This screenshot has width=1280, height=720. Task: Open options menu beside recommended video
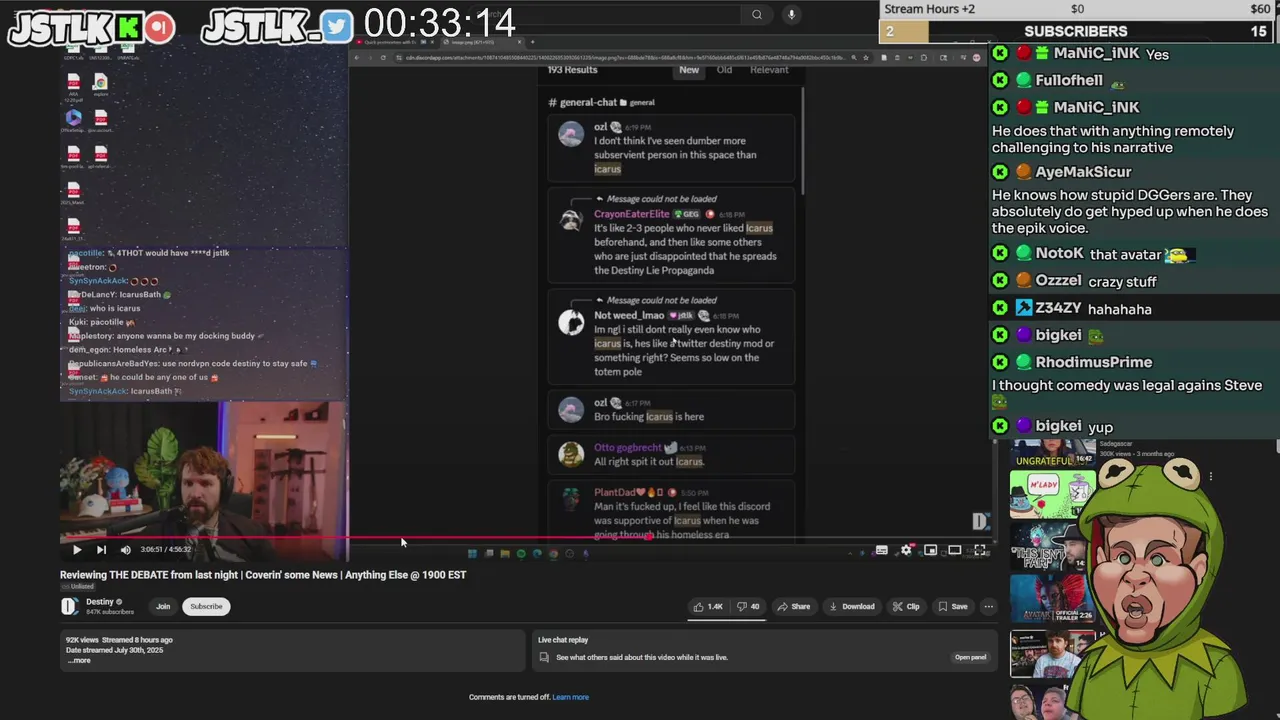pyautogui.click(x=1211, y=477)
